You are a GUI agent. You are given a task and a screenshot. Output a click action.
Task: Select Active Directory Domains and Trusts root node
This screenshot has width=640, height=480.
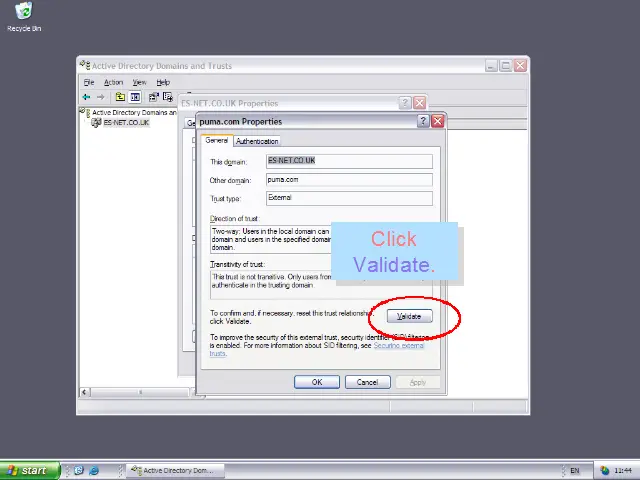pos(134,112)
